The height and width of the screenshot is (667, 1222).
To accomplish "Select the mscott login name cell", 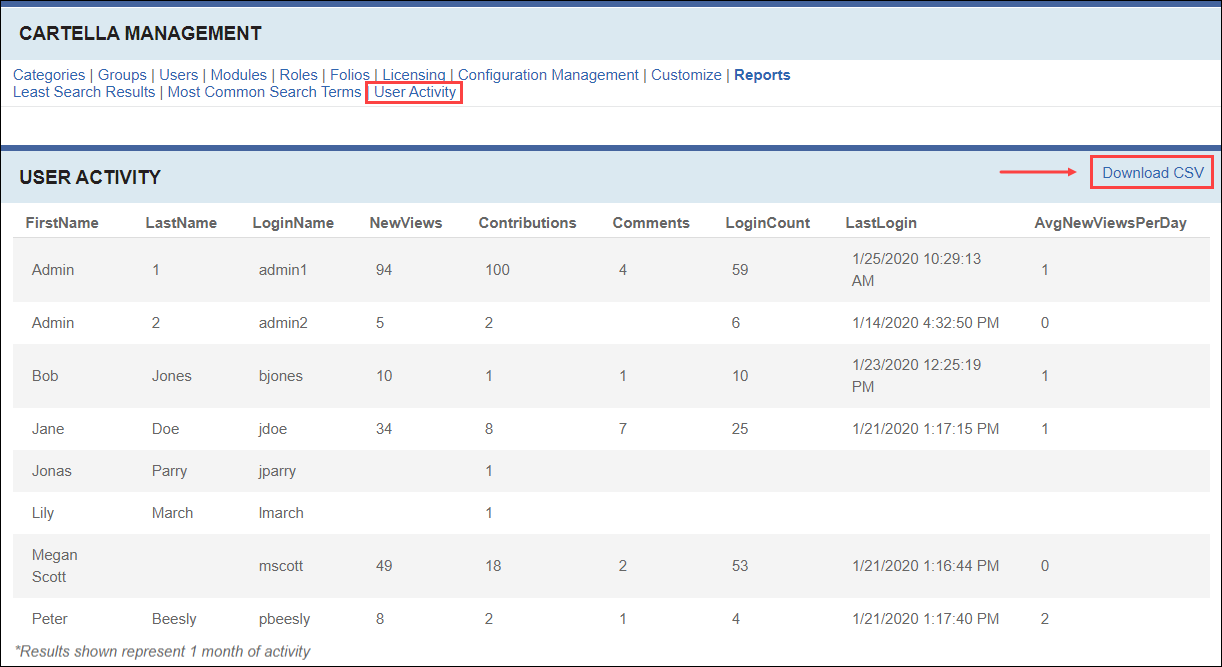I will click(281, 566).
